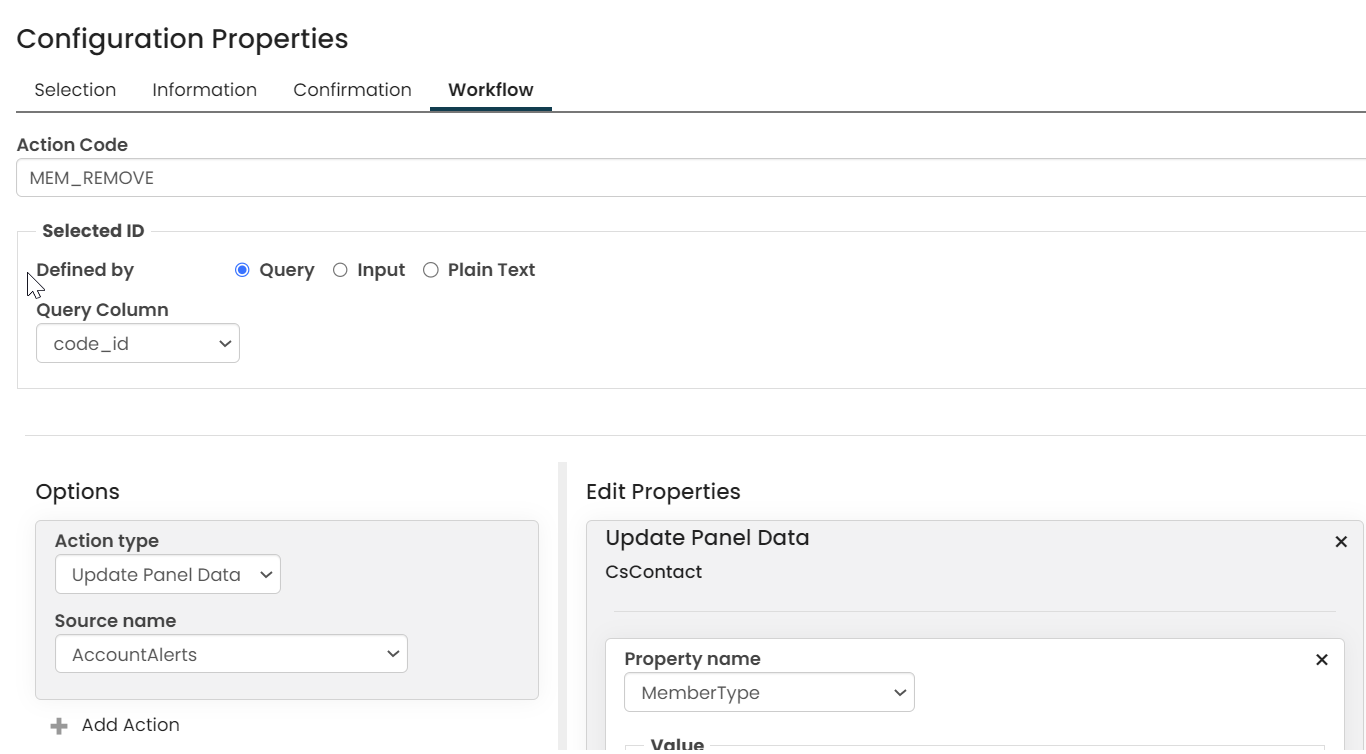Expand the Property name MemberType dropdown
Screen dimensions: 1366x754
[769, 693]
